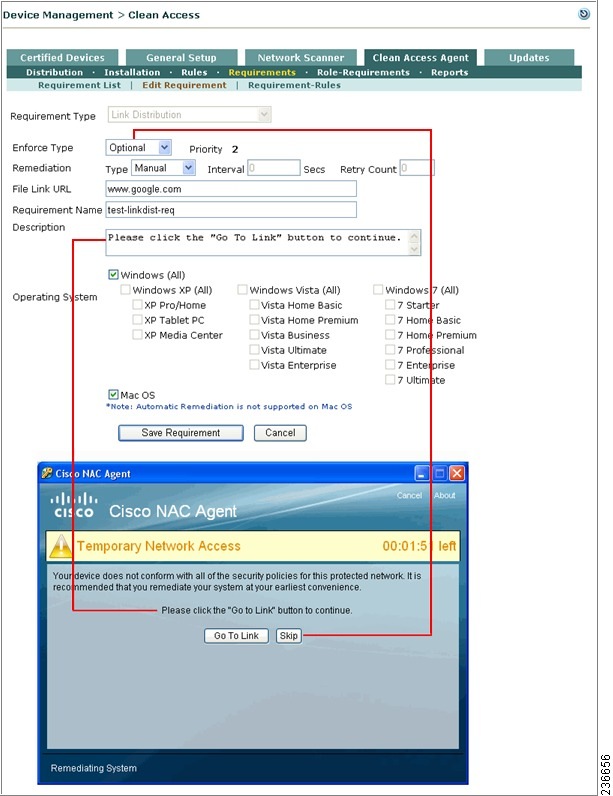Click About link in NAC Agent header
Screen dimensions: 613x796
(x=445, y=495)
